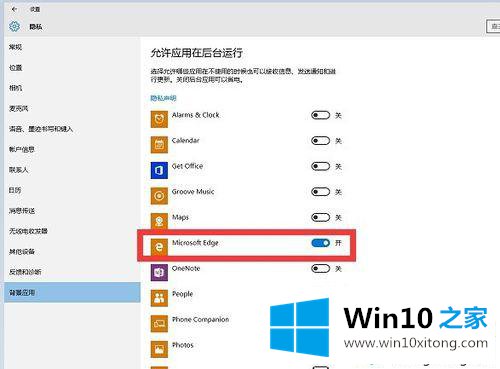Viewport: 500px width, 369px height.
Task: Click the Maps app icon
Action: (x=159, y=221)
